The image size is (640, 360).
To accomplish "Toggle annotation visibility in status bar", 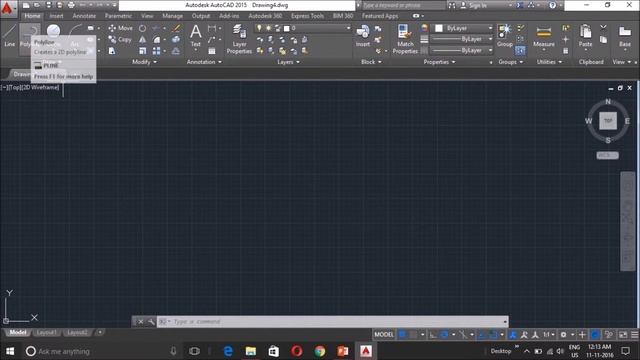I will 513,335.
